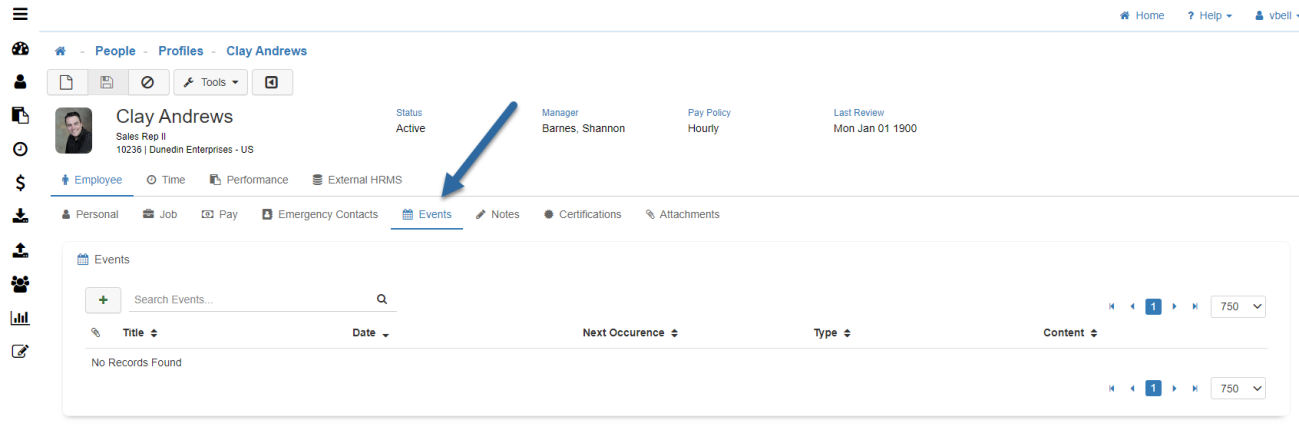Click the cancel circle toolbar icon

[148, 82]
